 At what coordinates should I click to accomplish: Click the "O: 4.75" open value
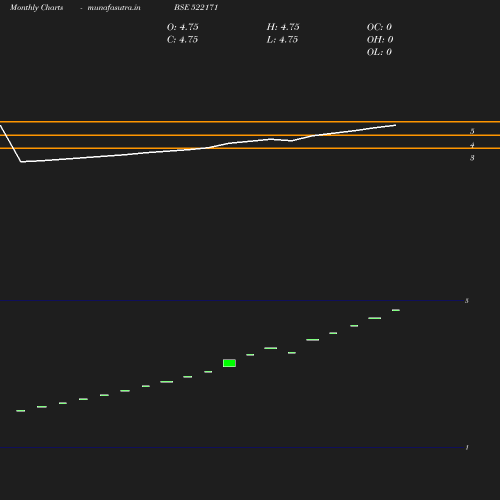(x=182, y=27)
